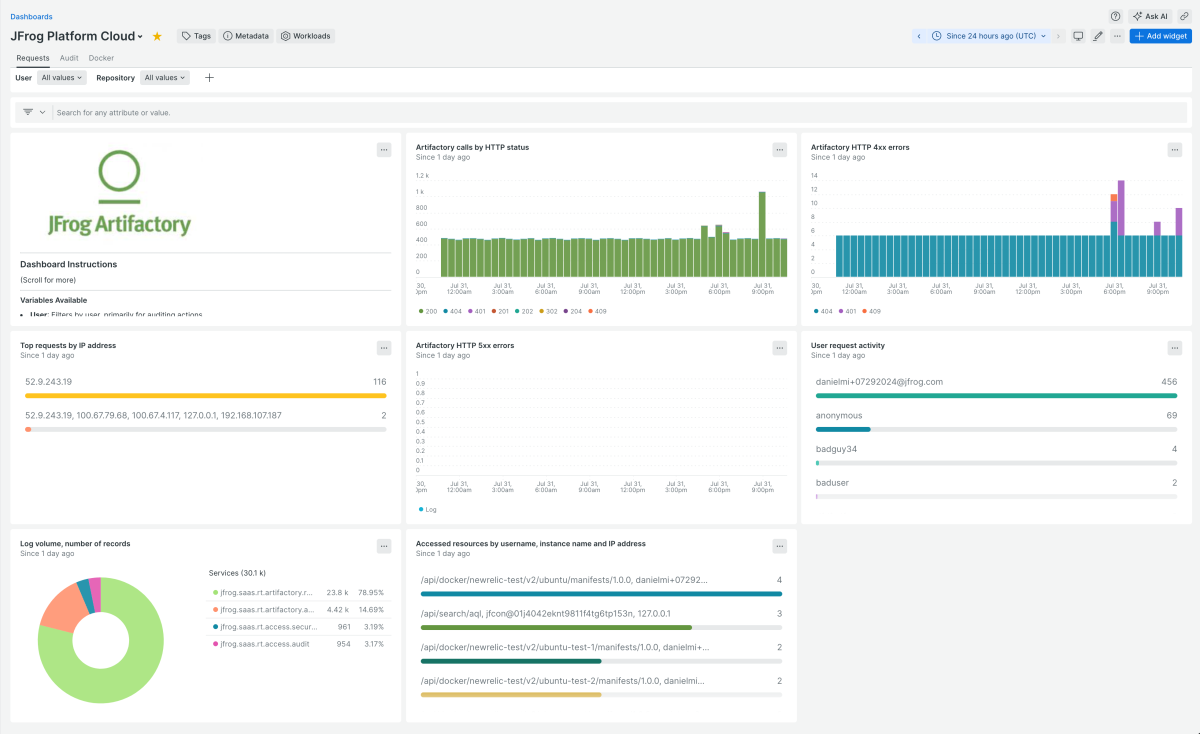Select the ubuntu-test-2 manifests resource row

pos(601,686)
